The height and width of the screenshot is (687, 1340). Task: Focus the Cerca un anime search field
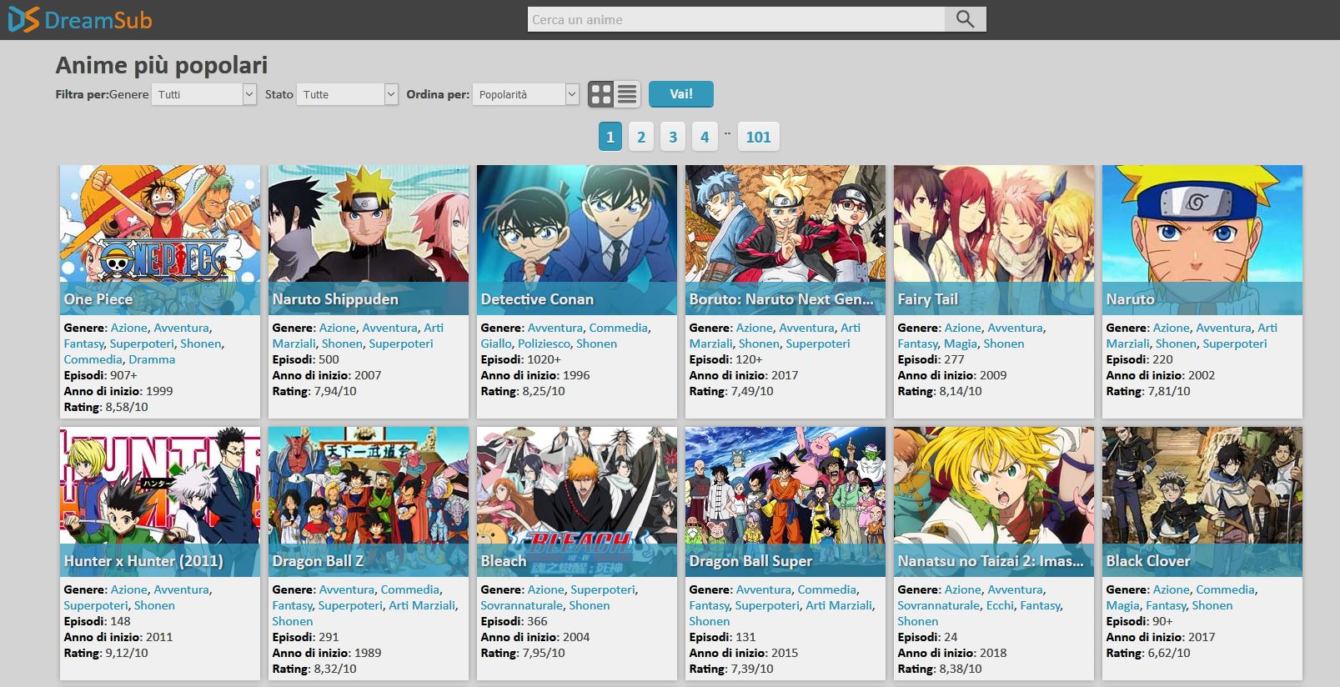coord(736,19)
